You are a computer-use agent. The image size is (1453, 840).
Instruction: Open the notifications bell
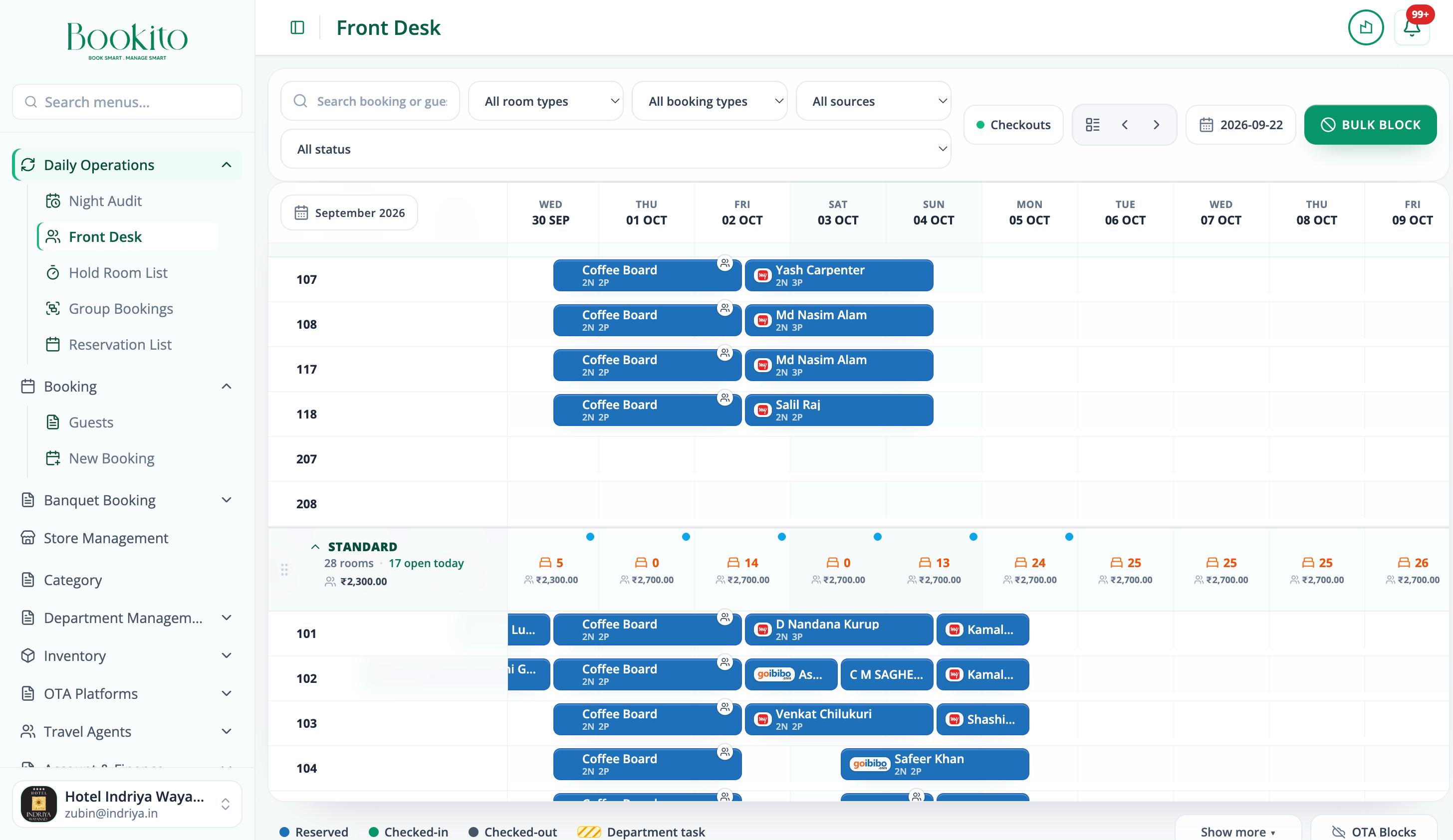(1412, 27)
